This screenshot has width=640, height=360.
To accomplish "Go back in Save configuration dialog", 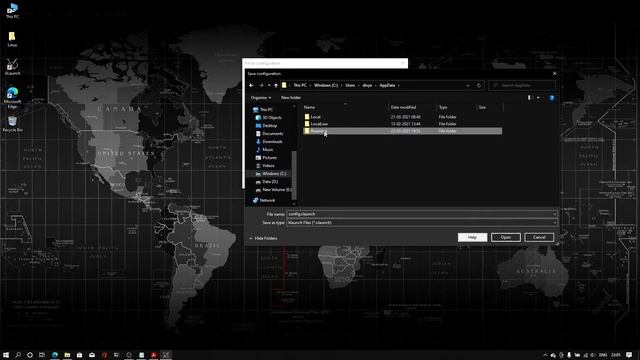I will tap(251, 85).
